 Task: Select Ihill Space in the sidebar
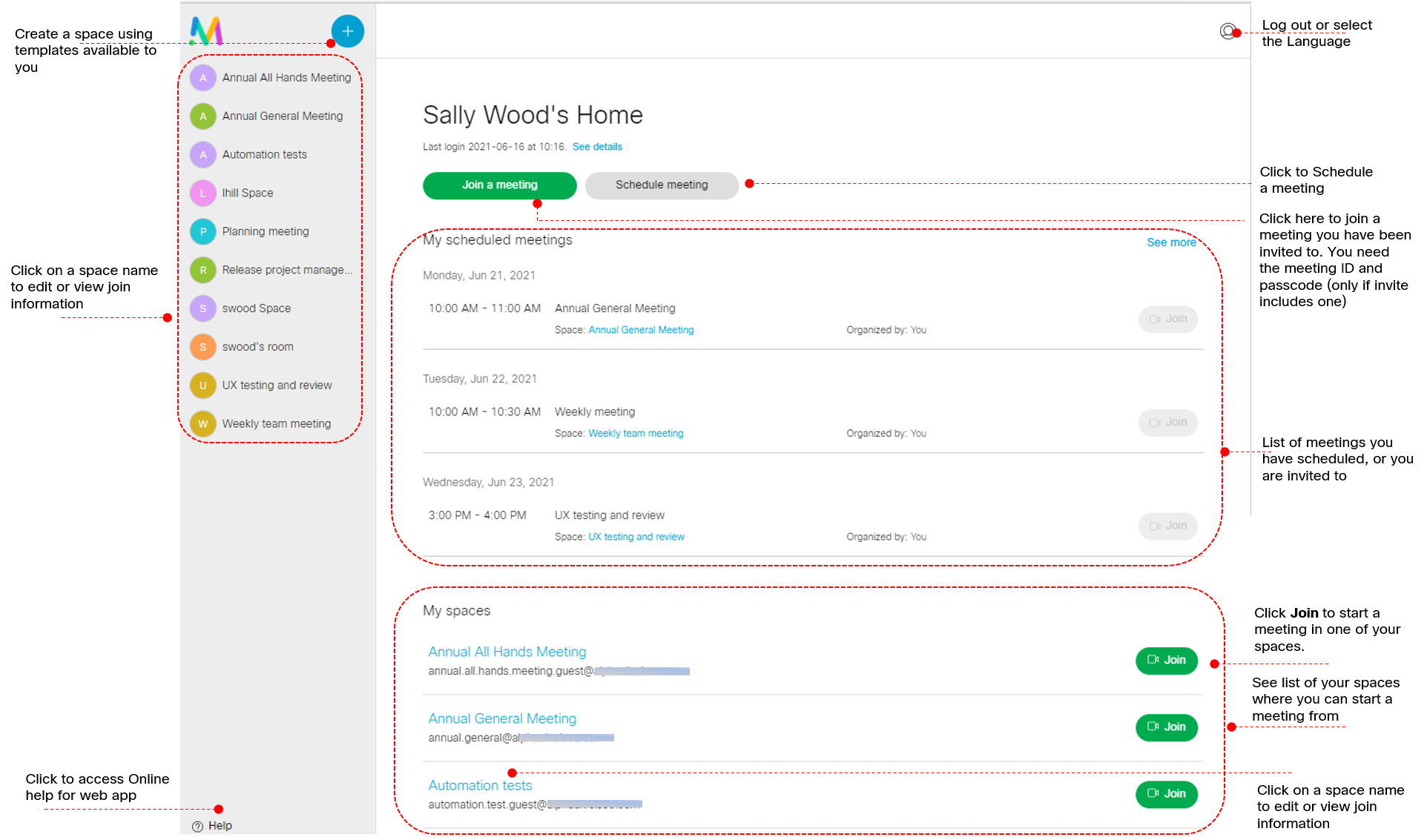(x=248, y=193)
